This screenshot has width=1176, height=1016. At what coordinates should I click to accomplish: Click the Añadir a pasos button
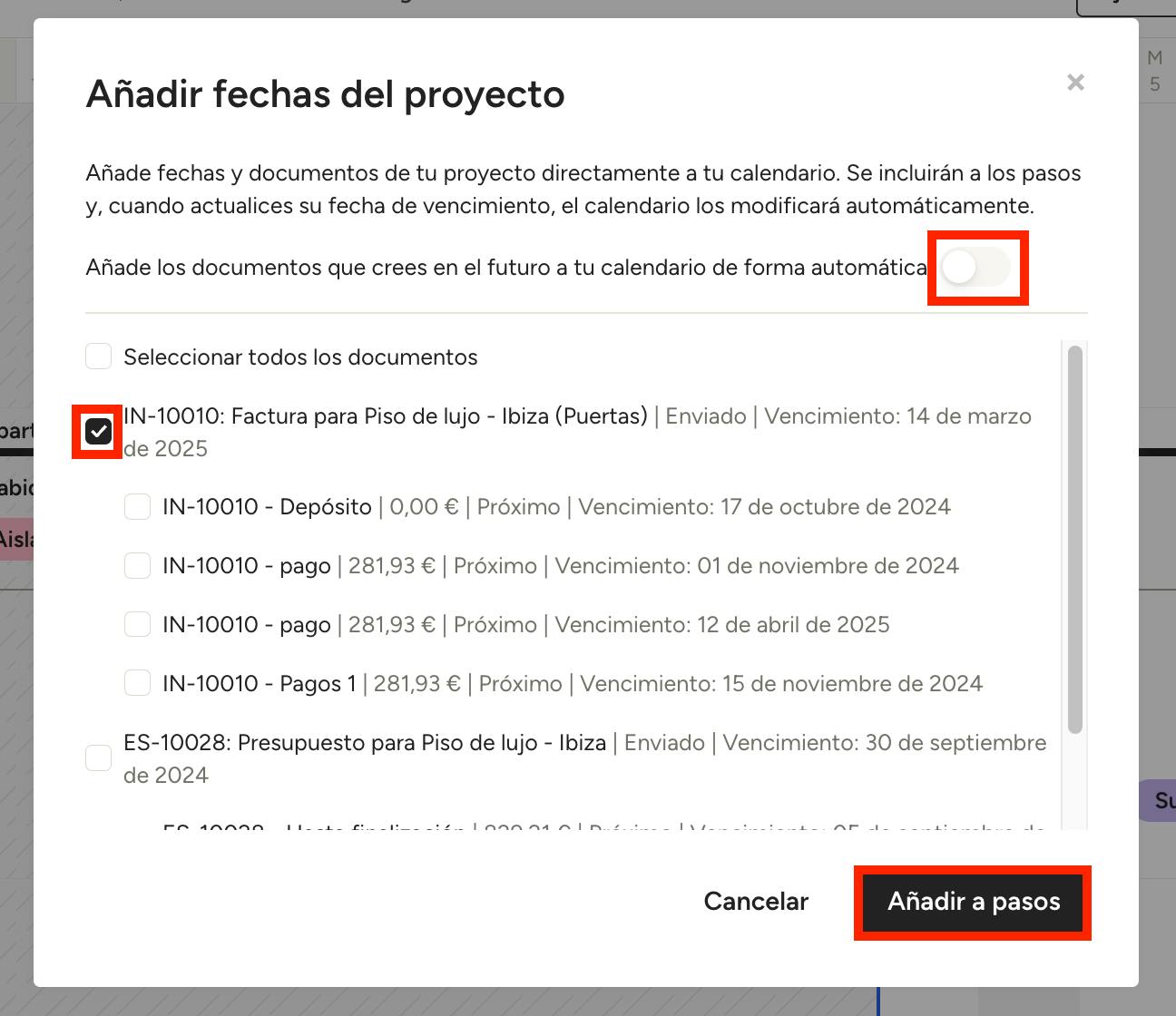[x=973, y=902]
